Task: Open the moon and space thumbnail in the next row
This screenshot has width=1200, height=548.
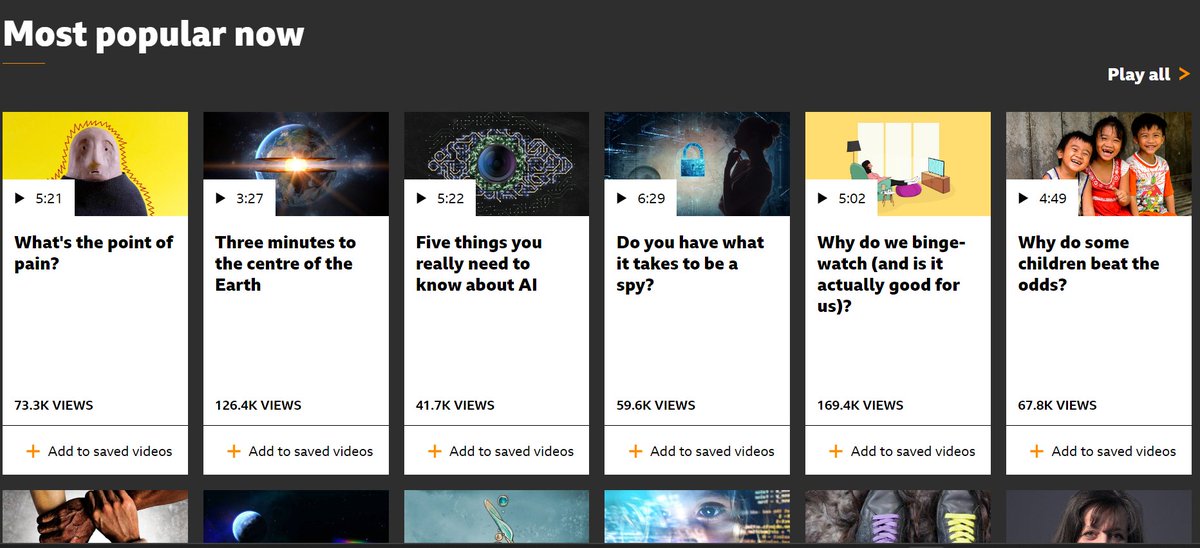Action: pos(296,517)
